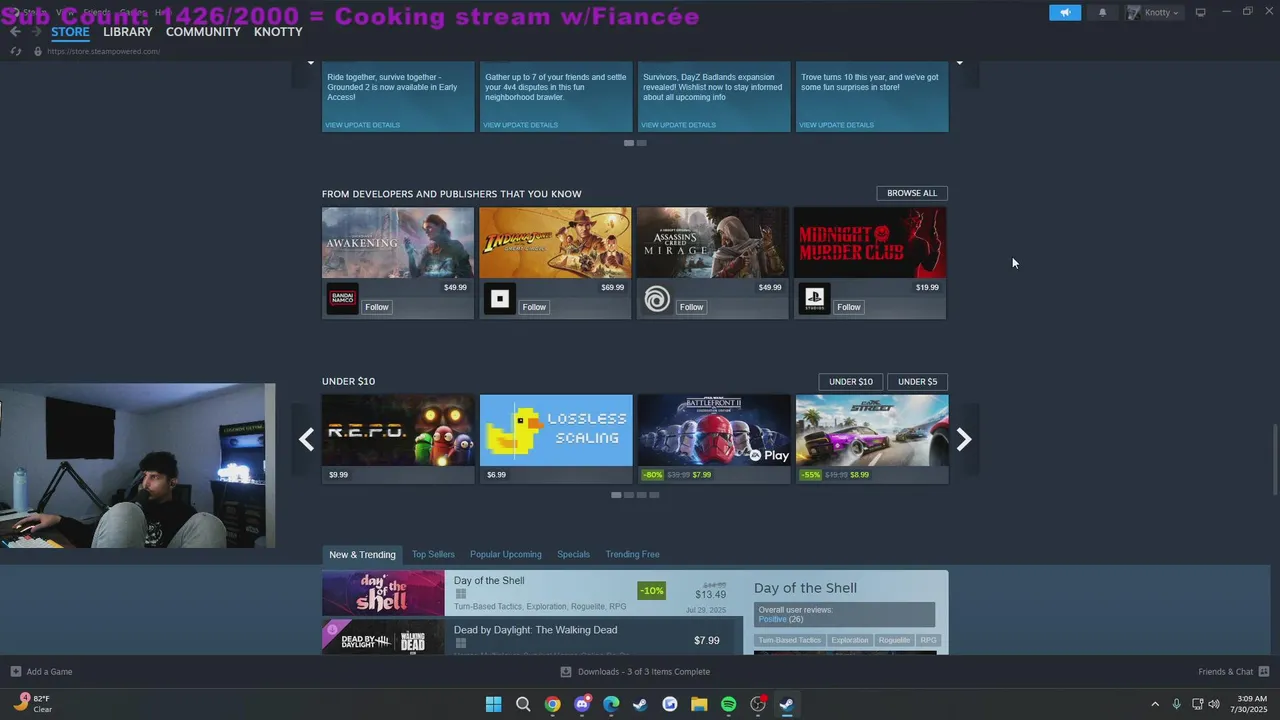Viewport: 1280px width, 720px height.
Task: Open the Downloads manager icon
Action: click(565, 671)
